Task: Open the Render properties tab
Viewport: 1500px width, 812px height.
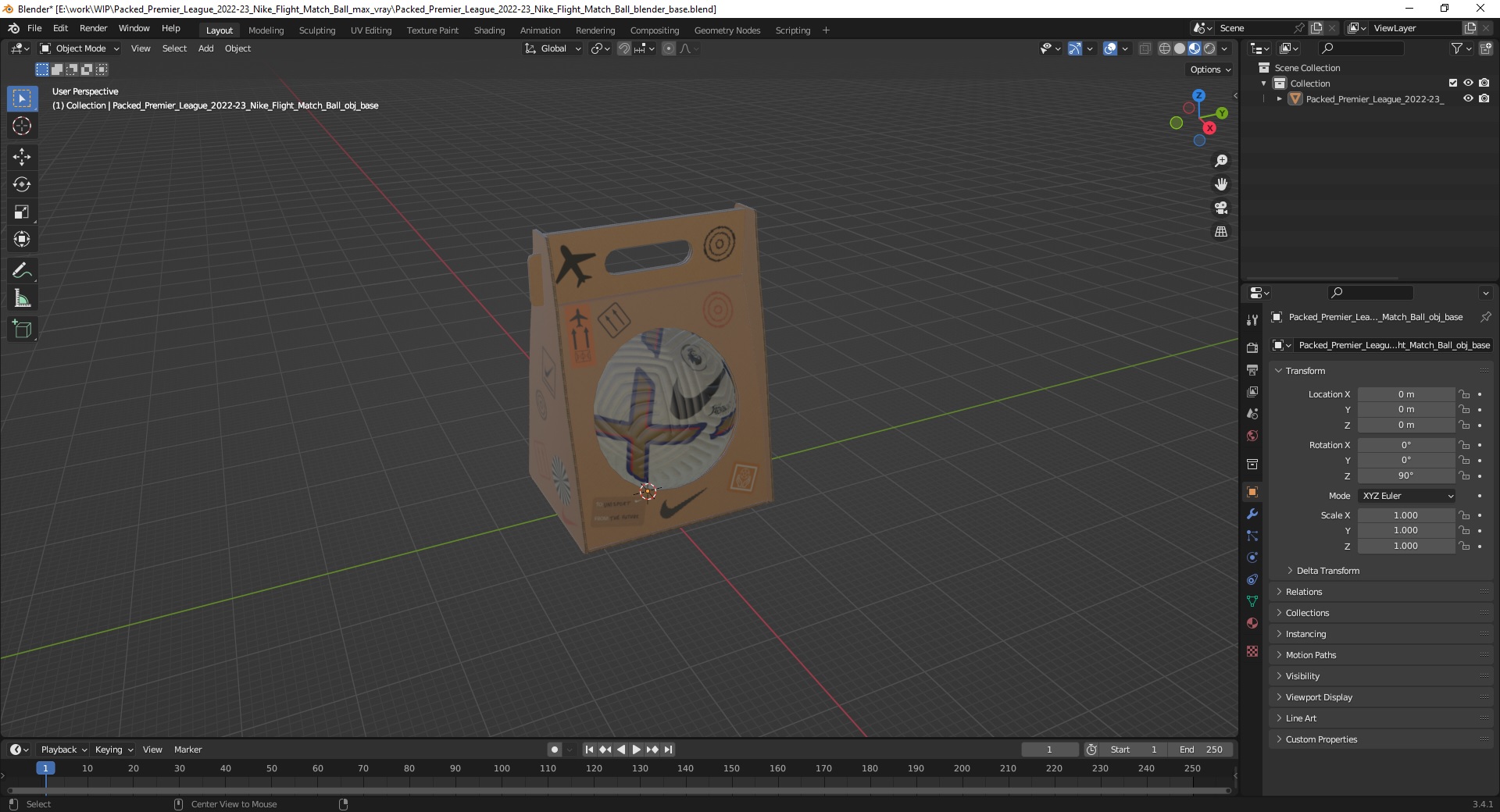Action: point(1252,347)
